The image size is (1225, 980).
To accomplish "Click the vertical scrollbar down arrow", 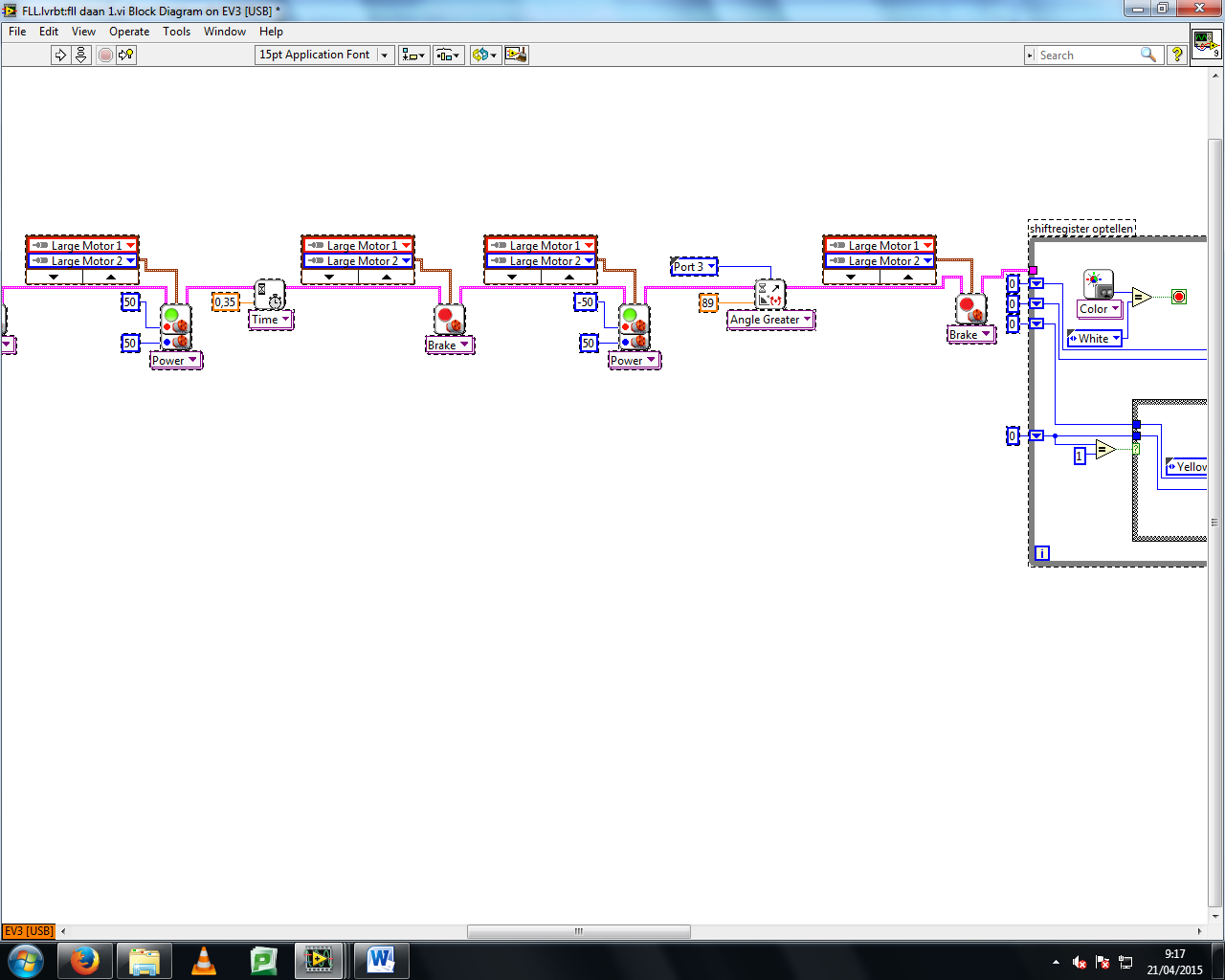I will (1214, 917).
